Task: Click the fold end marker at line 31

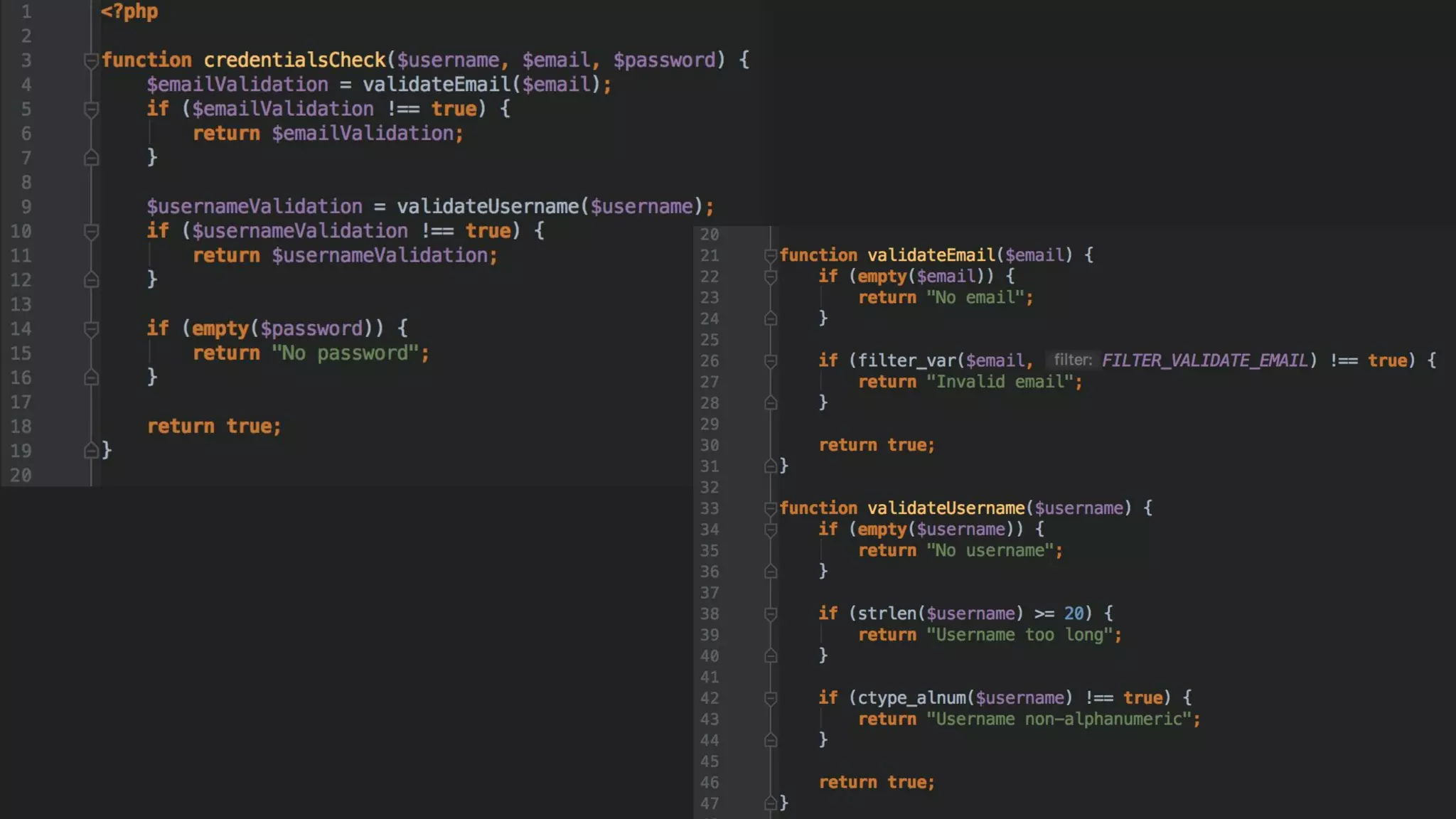Action: (770, 466)
